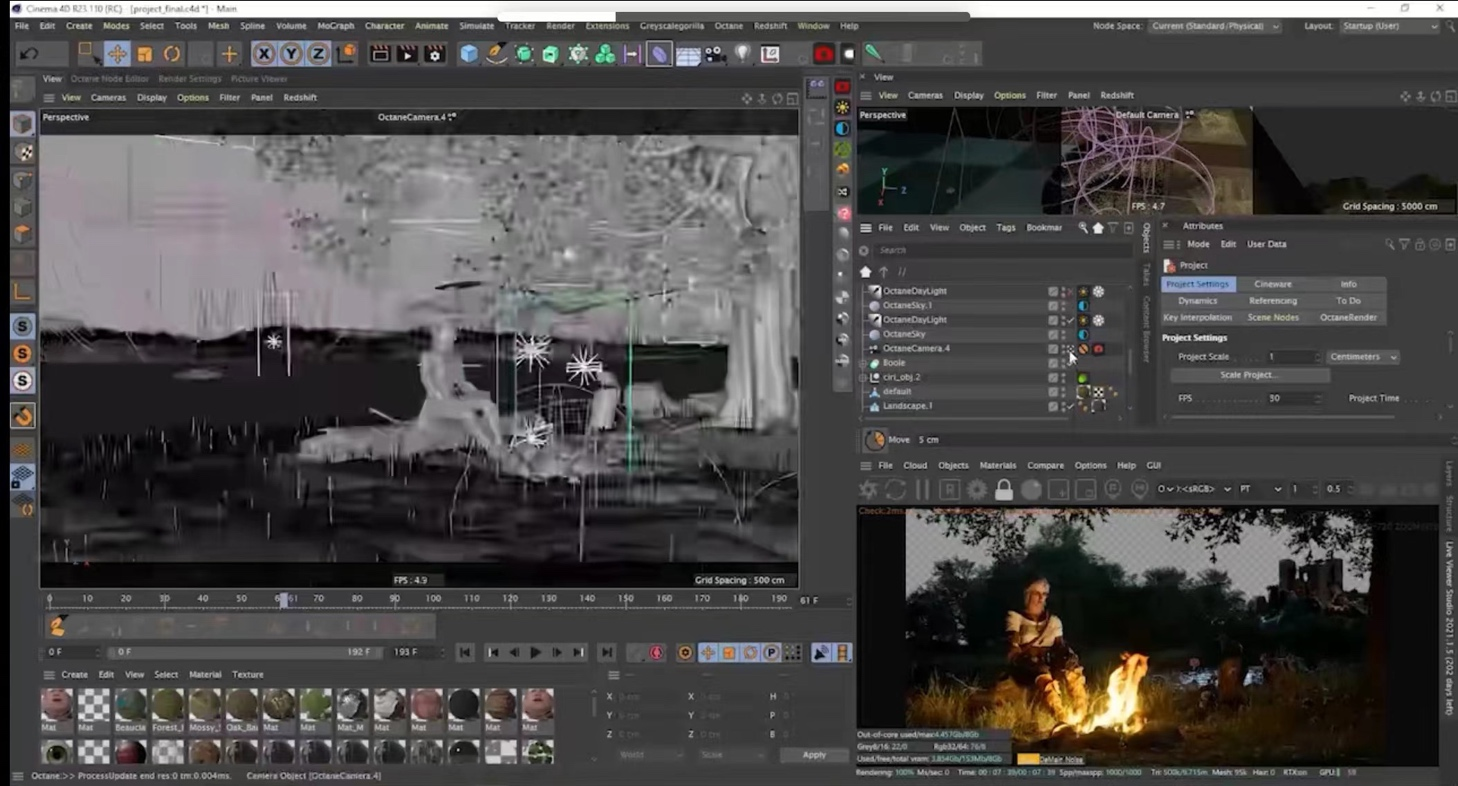
Task: Open the File menu in main menu bar
Action: pos(21,26)
